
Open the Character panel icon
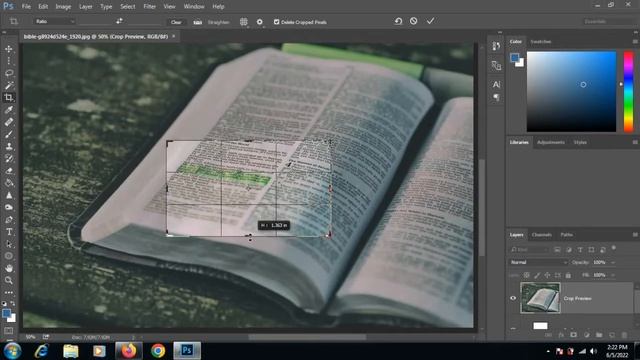496,84
